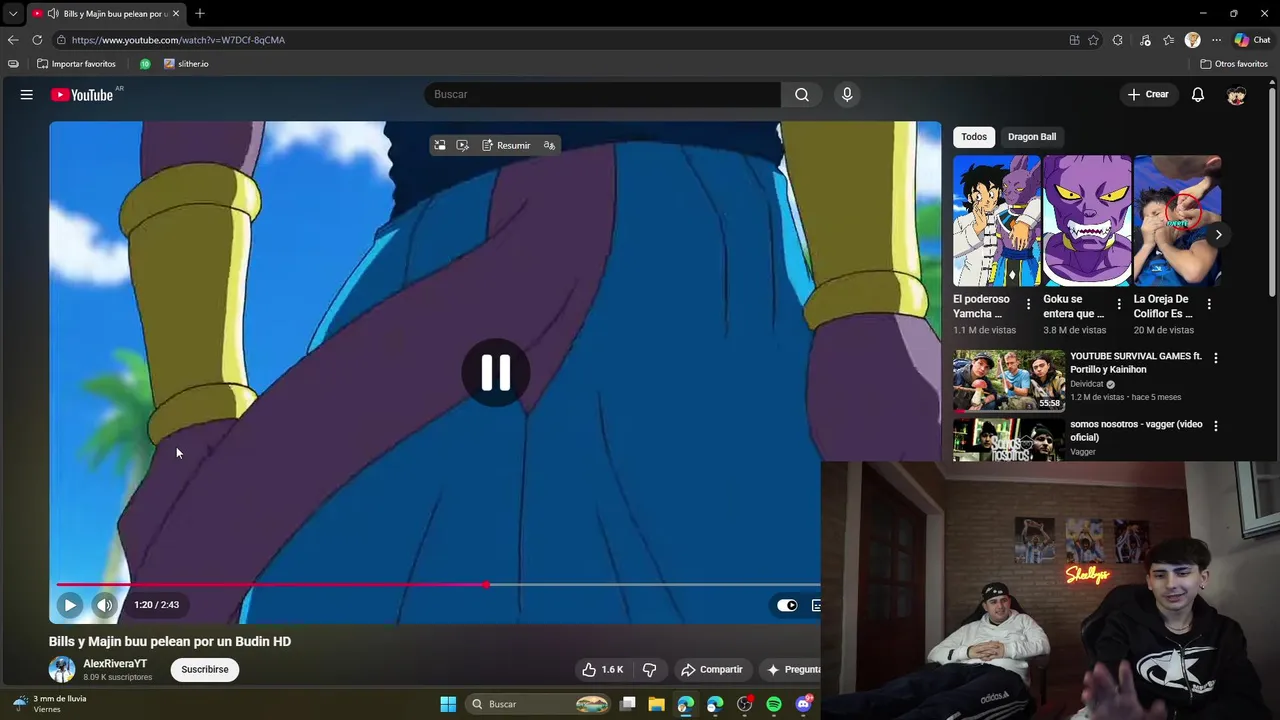Open the Otros favoritos folder
The image size is (1280, 720).
[1234, 64]
